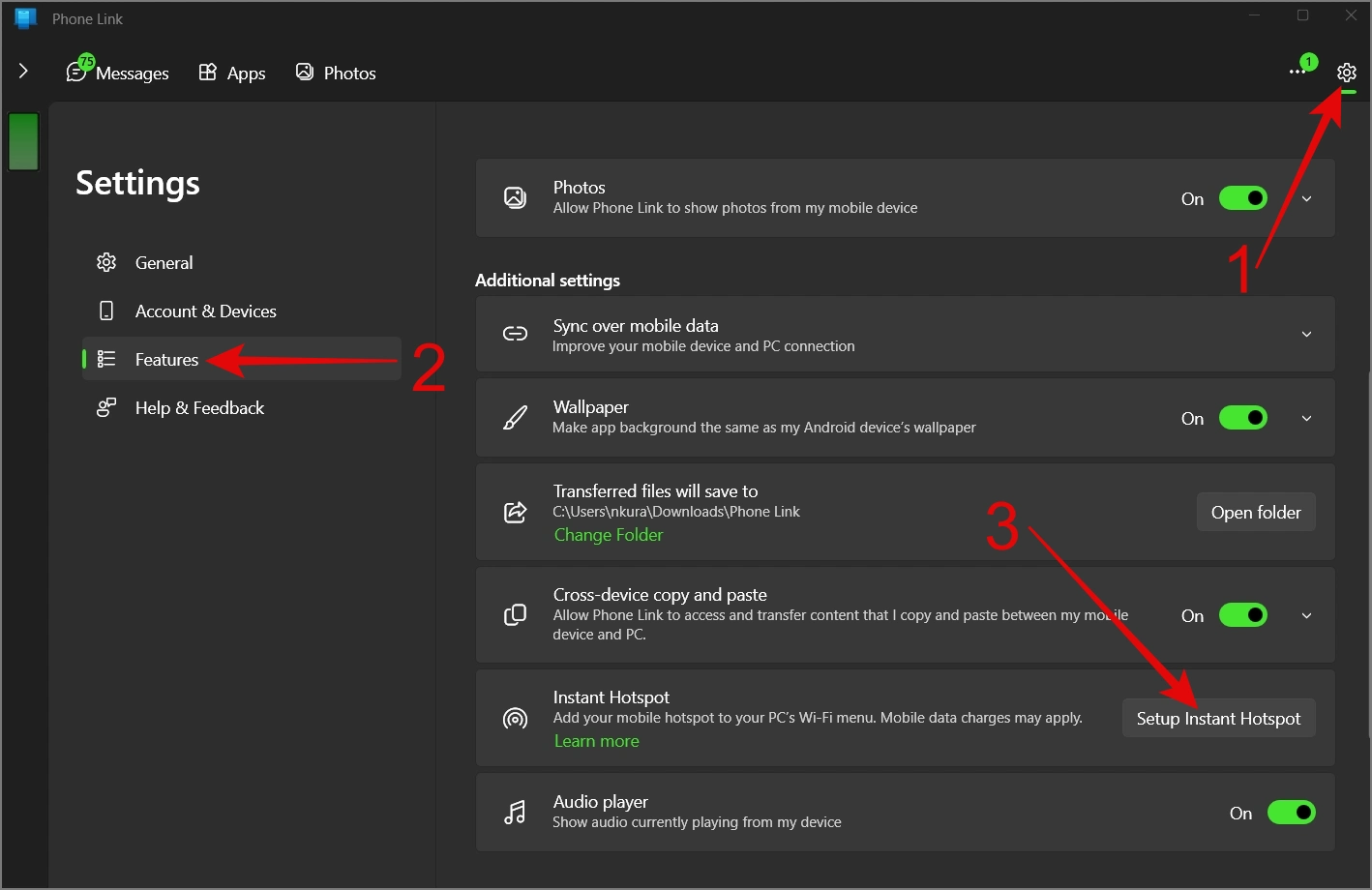Click the Sync over mobile data link icon
This screenshot has height=890, width=1372.
(x=516, y=334)
